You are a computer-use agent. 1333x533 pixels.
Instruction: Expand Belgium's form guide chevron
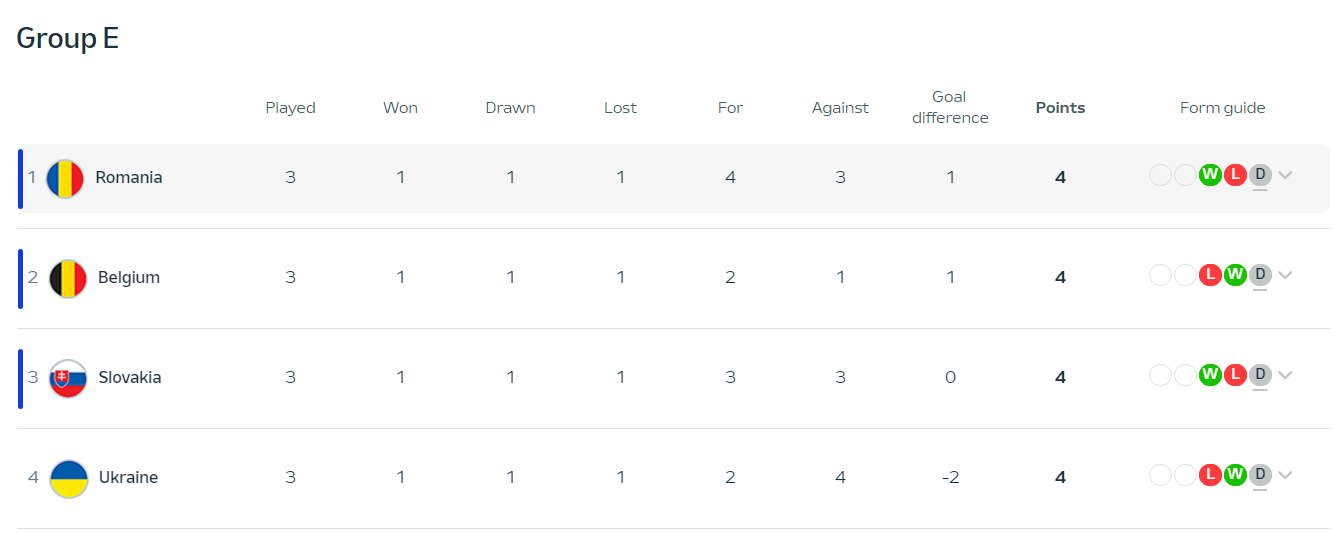tap(1286, 275)
